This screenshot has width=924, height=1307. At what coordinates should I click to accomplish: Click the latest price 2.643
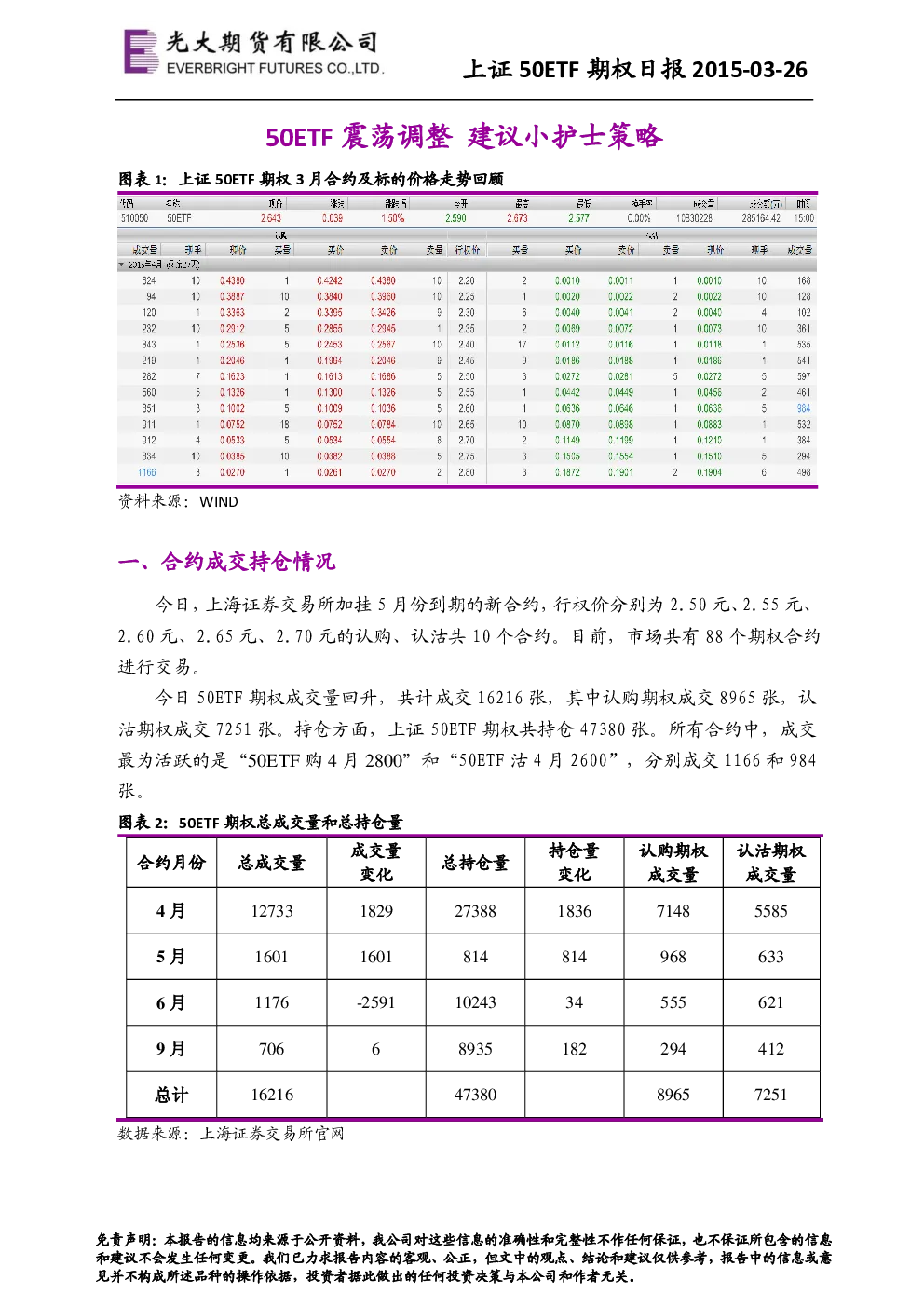coord(271,218)
